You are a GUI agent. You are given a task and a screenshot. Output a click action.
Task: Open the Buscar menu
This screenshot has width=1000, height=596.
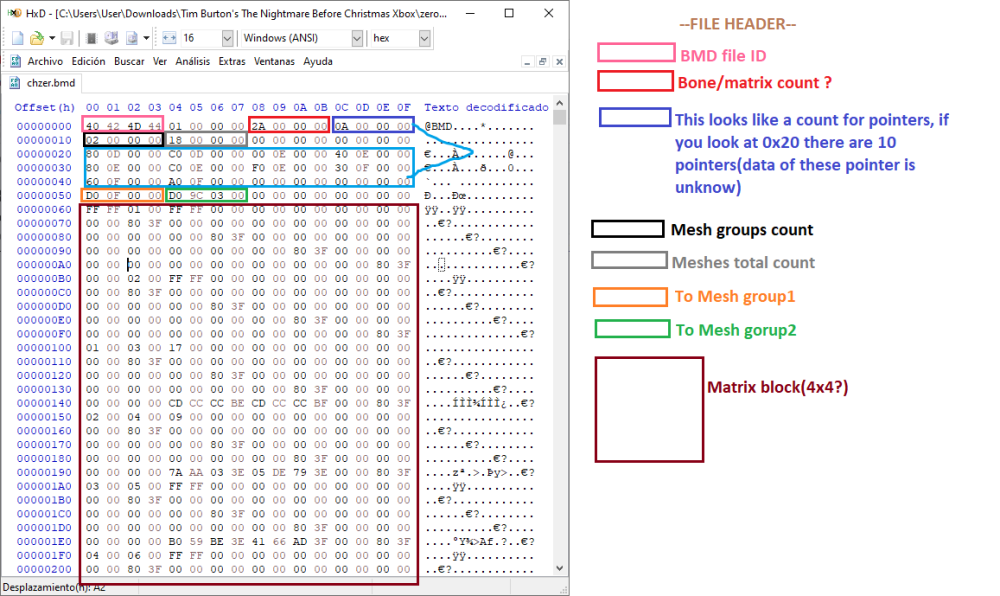pos(129,61)
